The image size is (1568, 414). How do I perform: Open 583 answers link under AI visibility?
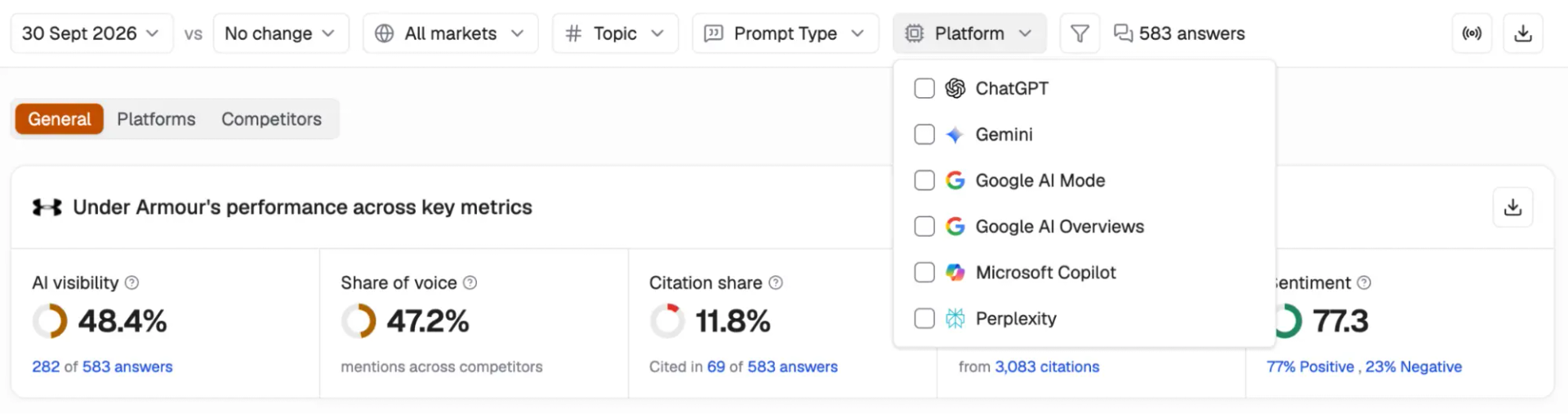(x=127, y=367)
